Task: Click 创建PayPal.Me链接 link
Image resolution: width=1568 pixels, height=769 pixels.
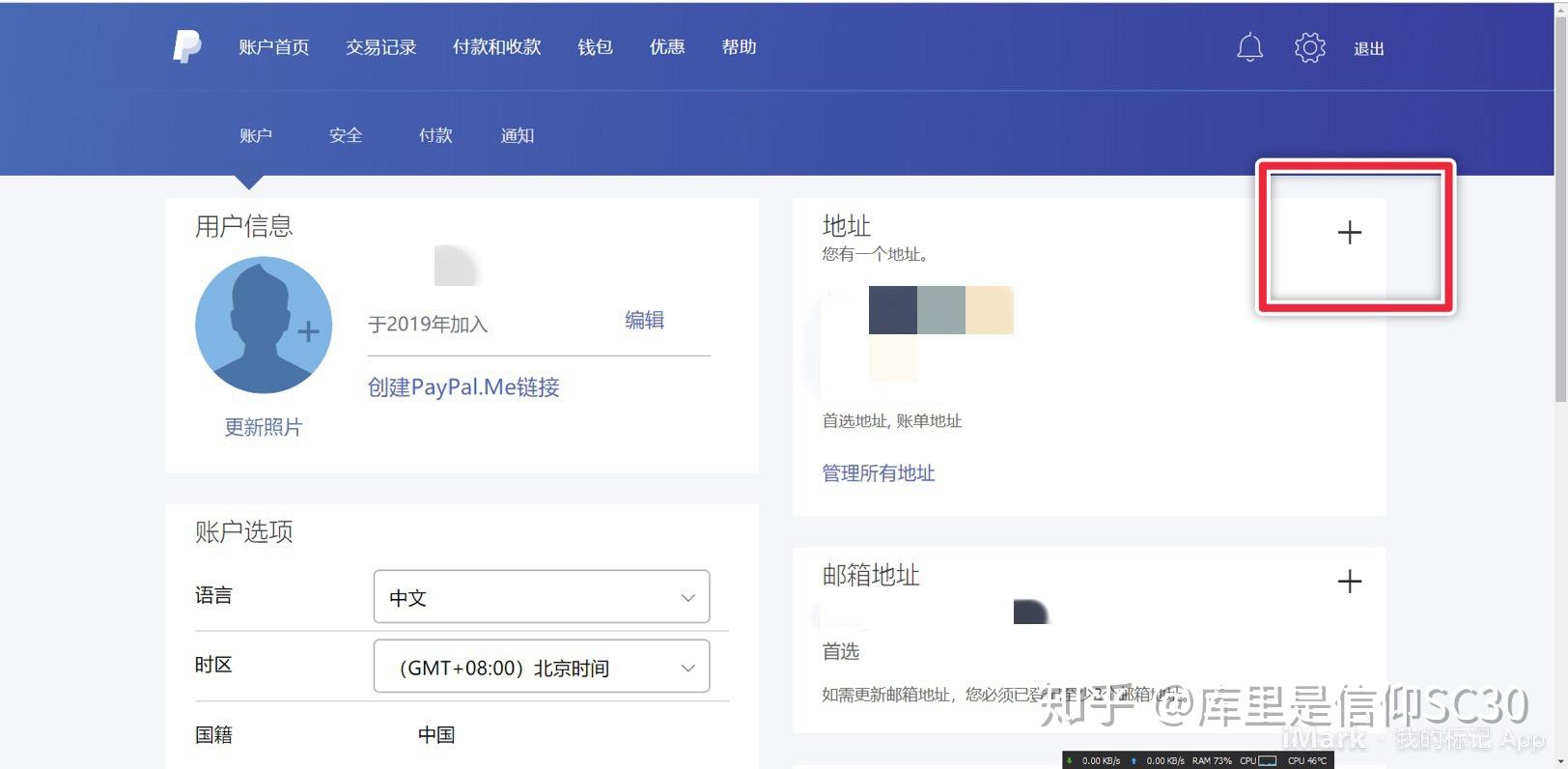Action: point(463,387)
